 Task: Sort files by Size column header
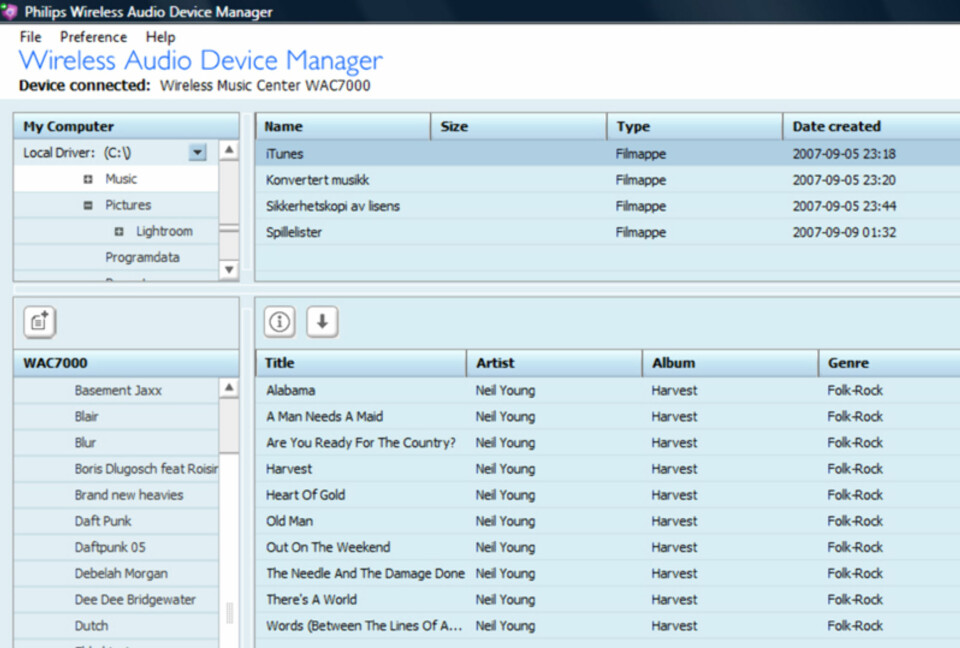tap(519, 126)
